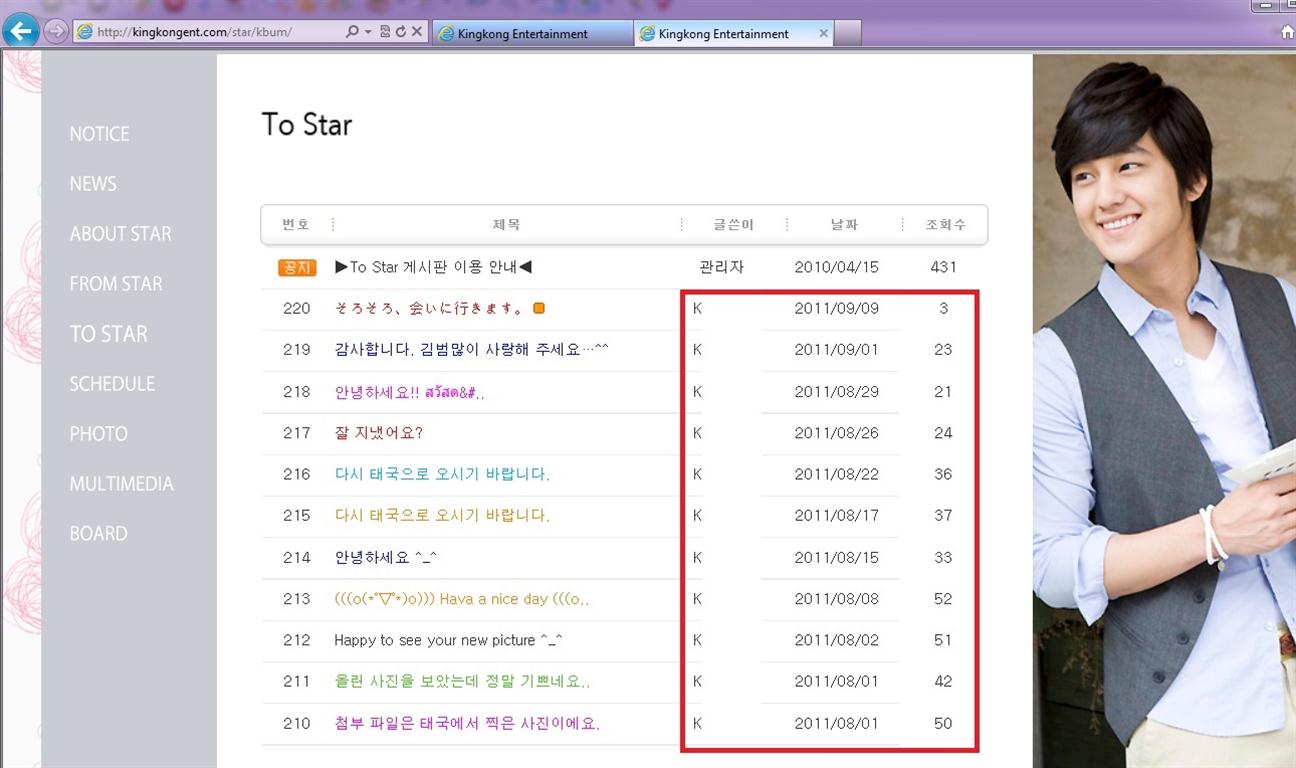Click the browser forward arrow button
This screenshot has width=1296, height=768.
pyautogui.click(x=56, y=31)
